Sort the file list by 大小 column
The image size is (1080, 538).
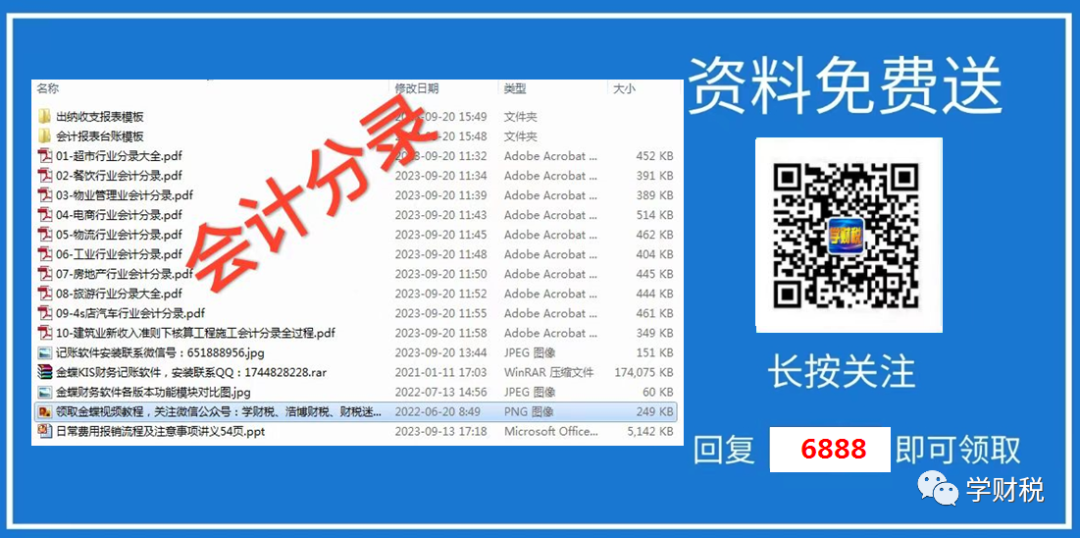tap(624, 88)
